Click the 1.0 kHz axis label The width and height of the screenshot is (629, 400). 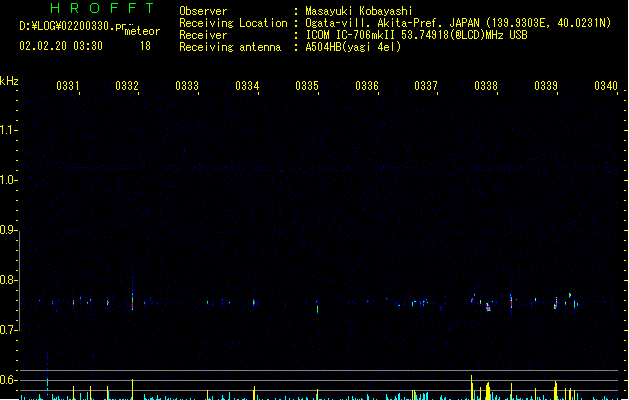tap(8, 180)
